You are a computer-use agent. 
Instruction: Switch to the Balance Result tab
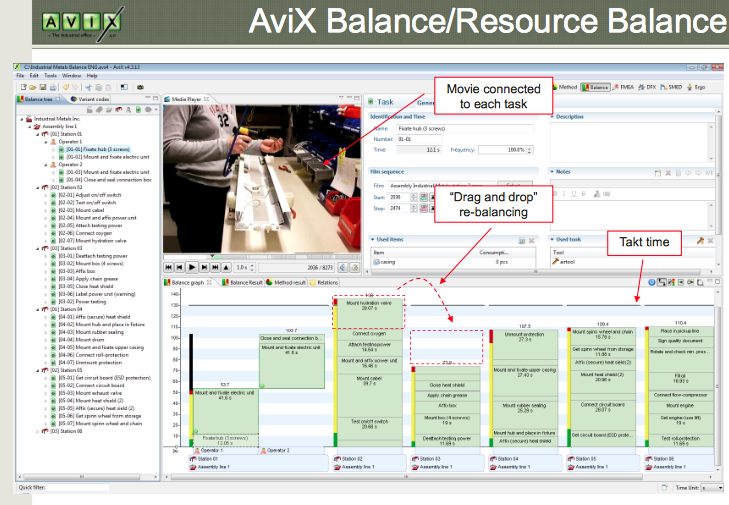(x=242, y=282)
